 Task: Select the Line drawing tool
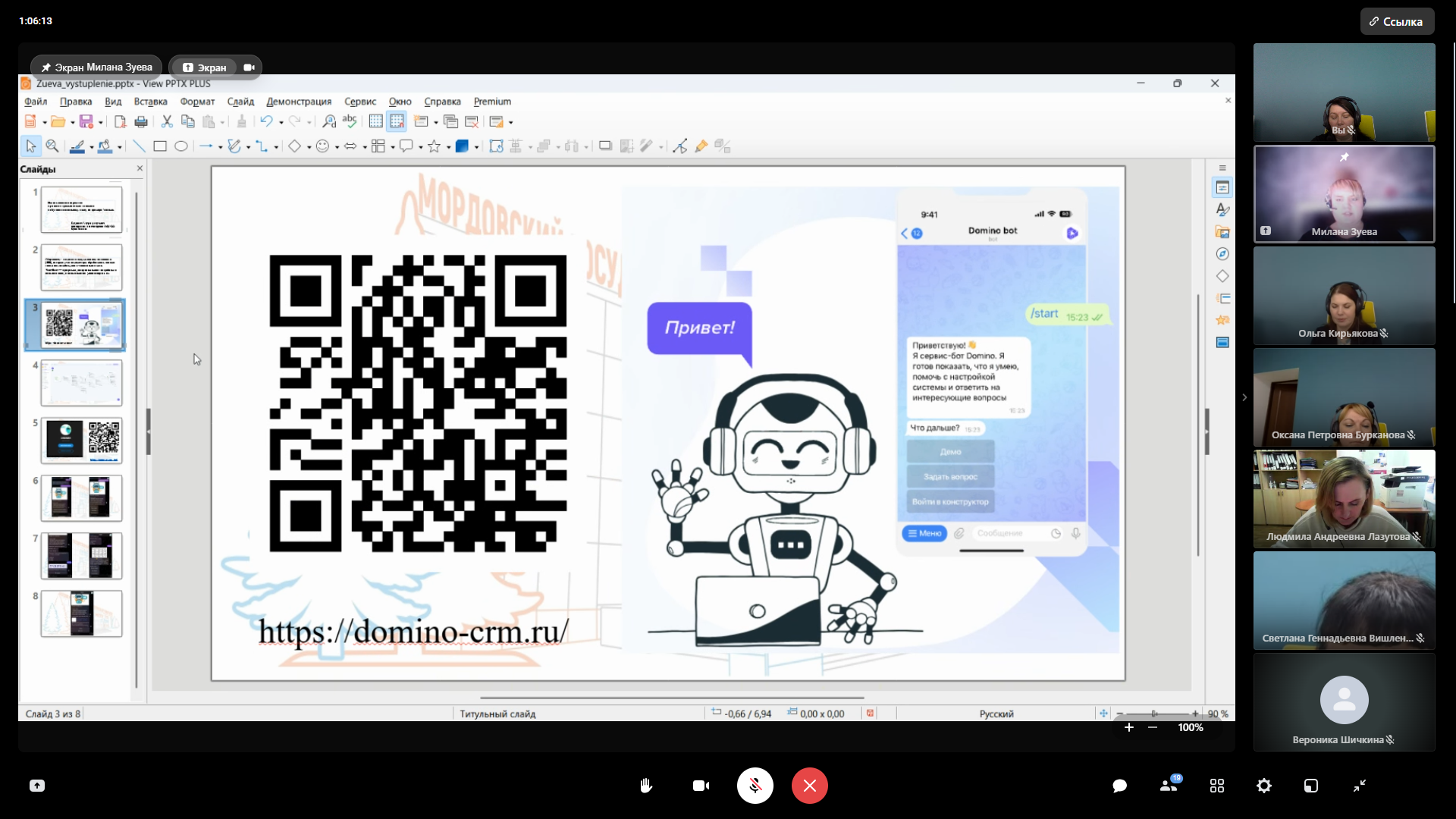pos(139,146)
